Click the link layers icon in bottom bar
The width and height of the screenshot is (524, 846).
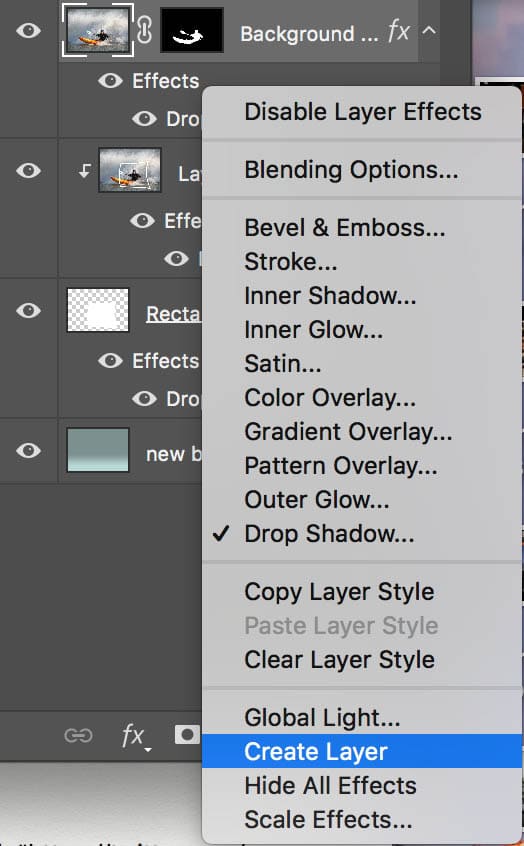click(78, 735)
